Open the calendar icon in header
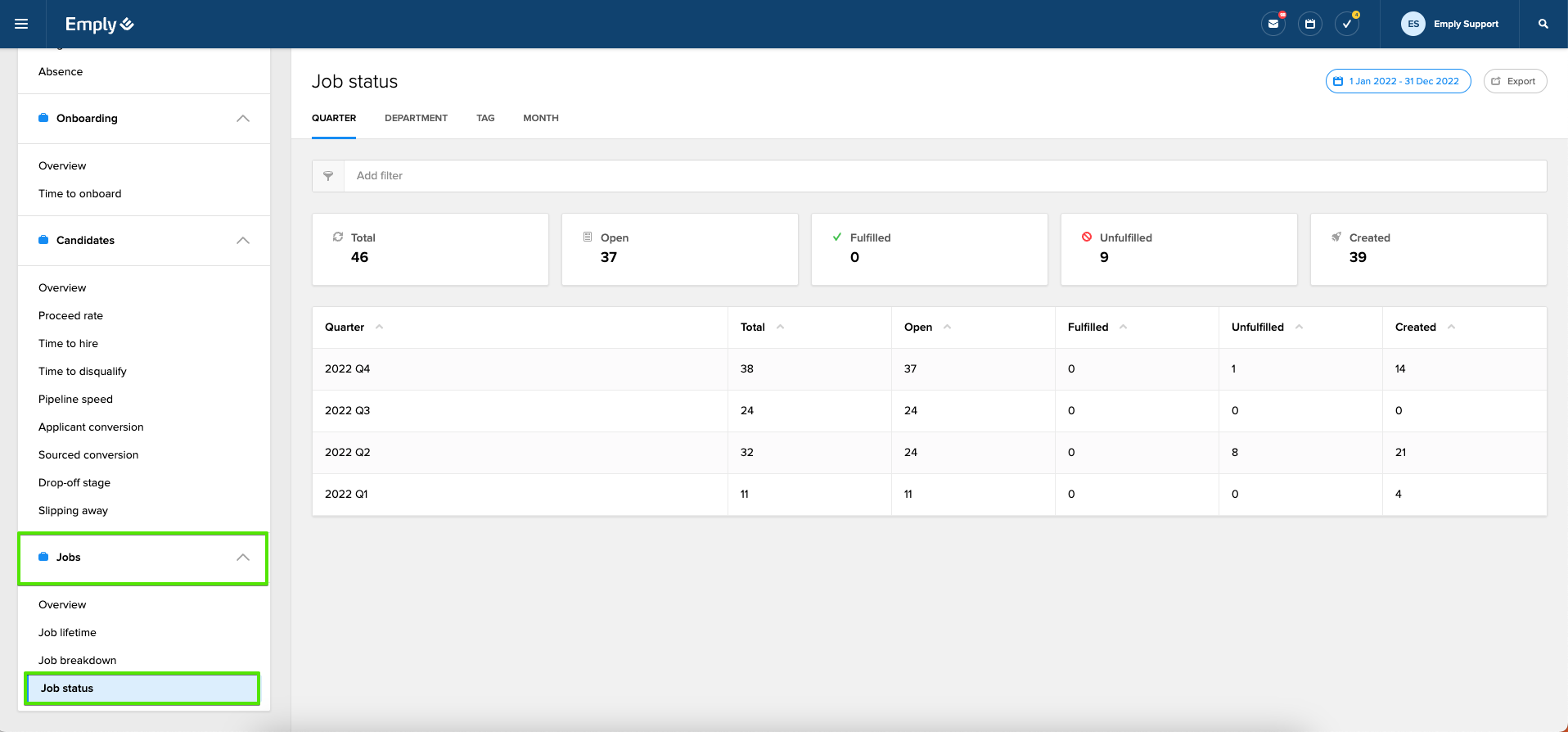 1309,24
